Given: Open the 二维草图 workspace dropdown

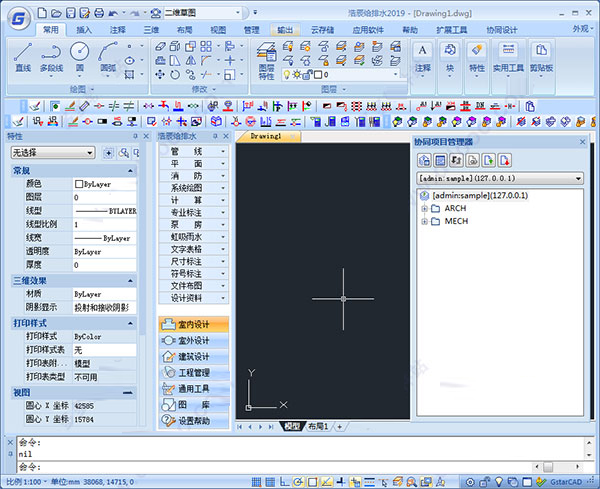Looking at the screenshot, I should pyautogui.click(x=203, y=13).
